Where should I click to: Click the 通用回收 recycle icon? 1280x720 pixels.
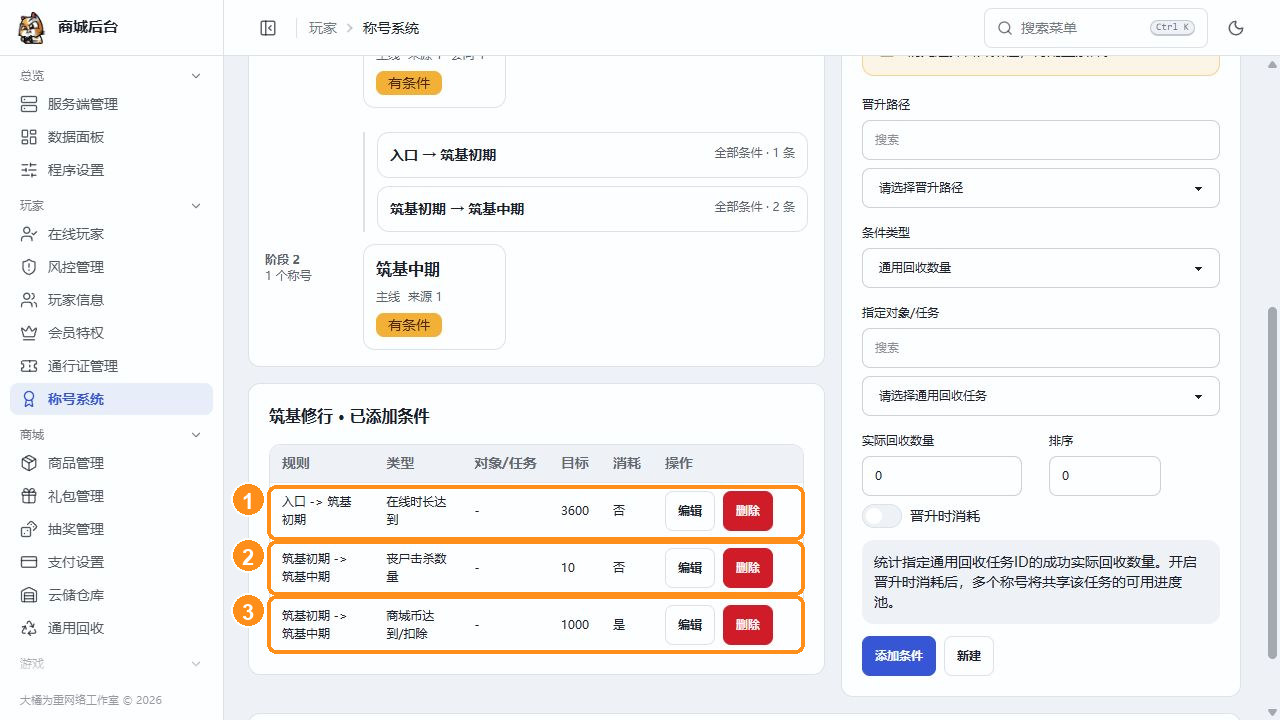(29, 628)
